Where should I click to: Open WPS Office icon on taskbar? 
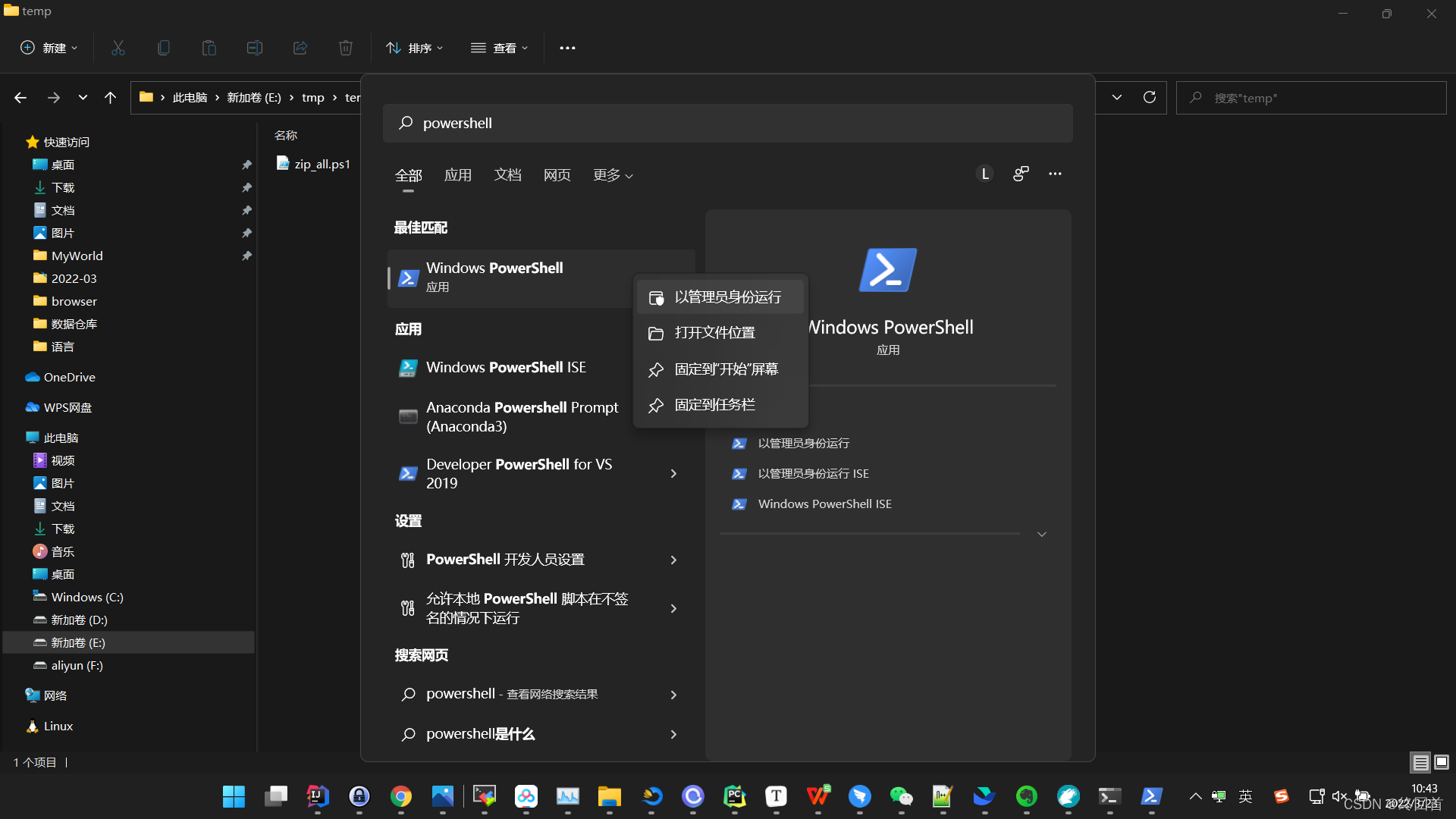coord(818,796)
